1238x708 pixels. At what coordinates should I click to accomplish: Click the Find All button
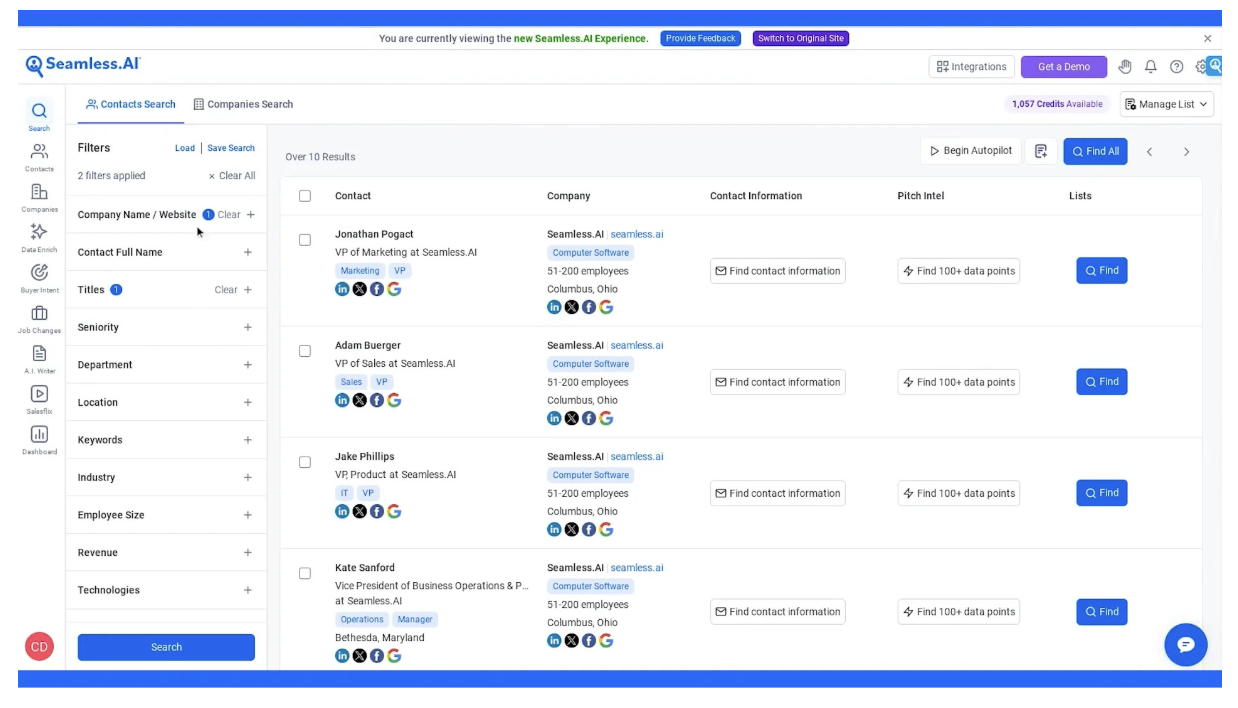1095,151
